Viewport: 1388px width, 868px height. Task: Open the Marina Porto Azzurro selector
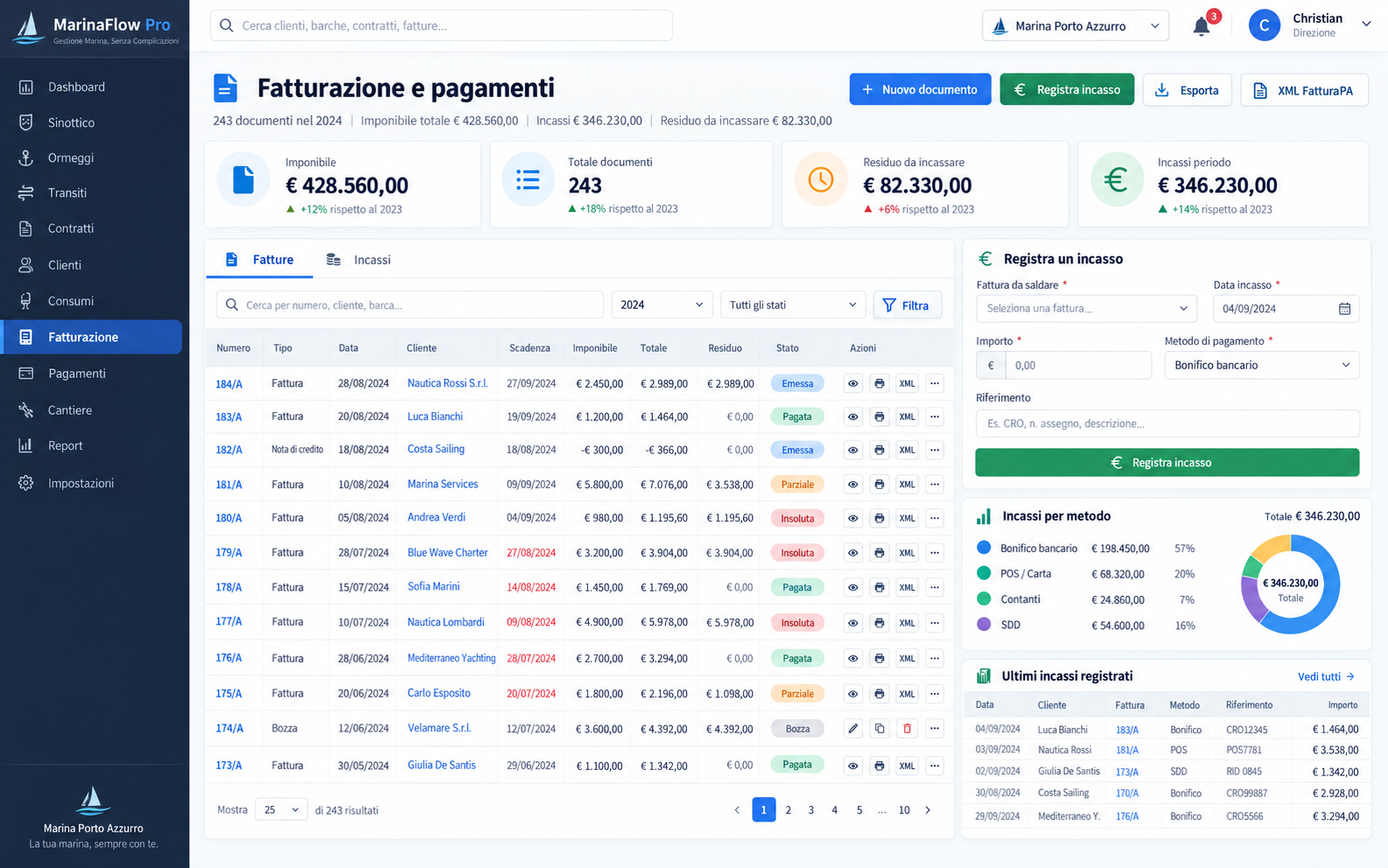pyautogui.click(x=1076, y=26)
